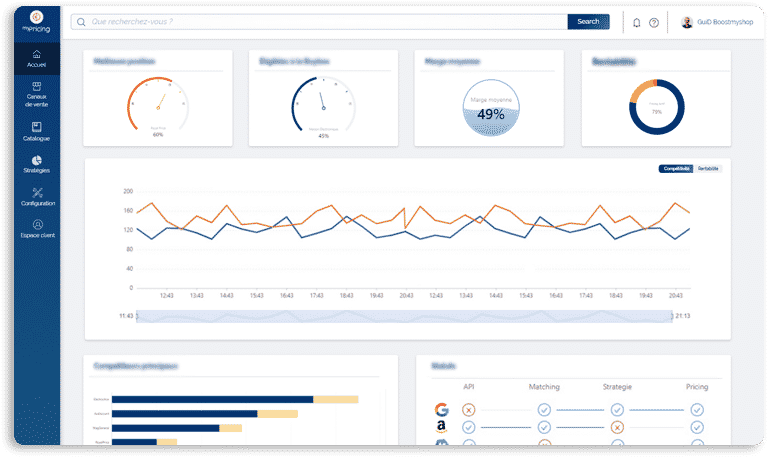768x457 pixels.
Task: Open the notifications bell
Action: pos(636,23)
